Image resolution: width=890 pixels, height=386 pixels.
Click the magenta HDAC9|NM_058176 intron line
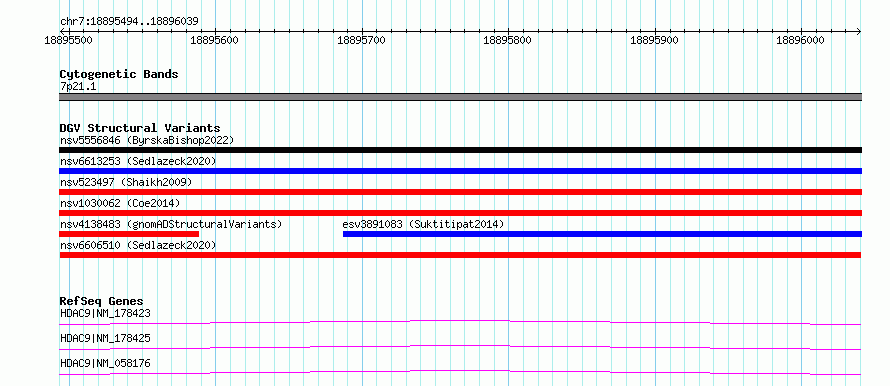460,372
